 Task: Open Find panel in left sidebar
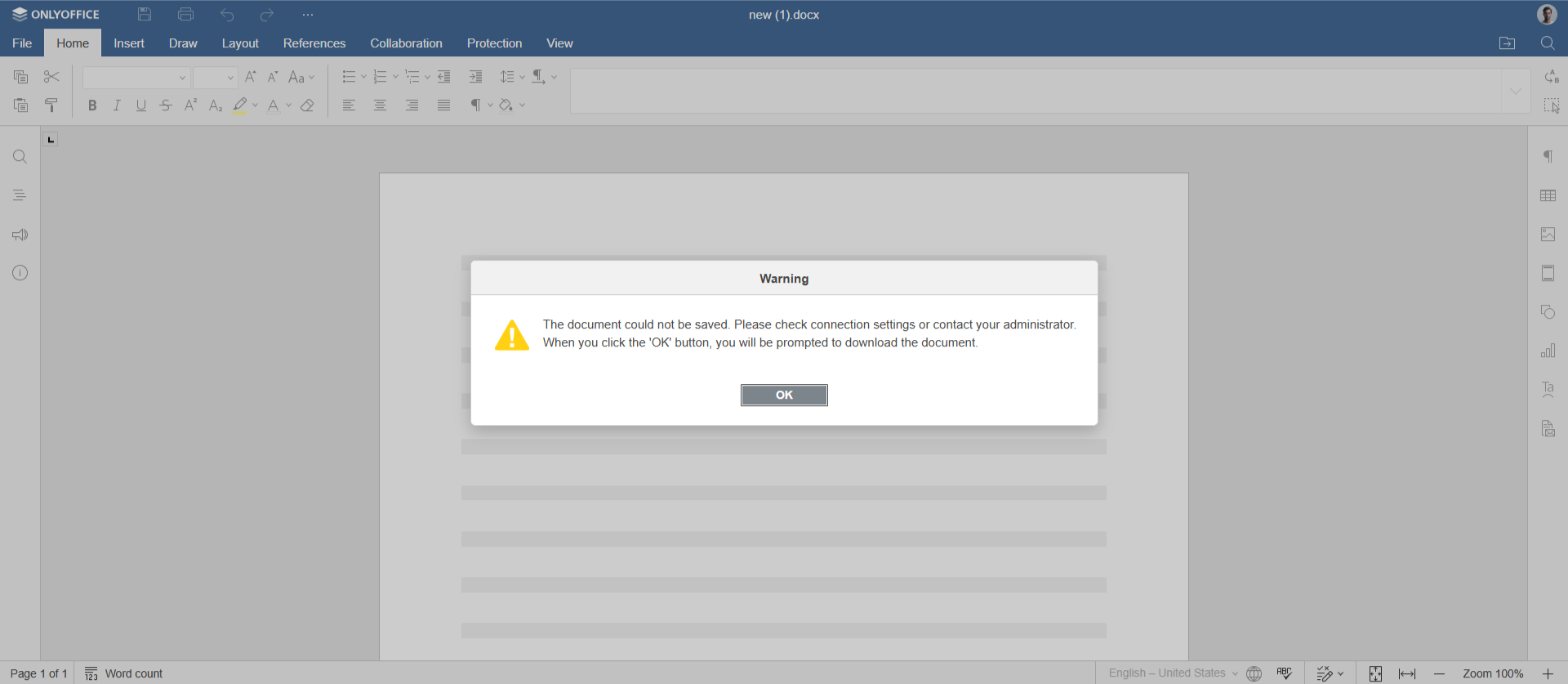tap(20, 157)
